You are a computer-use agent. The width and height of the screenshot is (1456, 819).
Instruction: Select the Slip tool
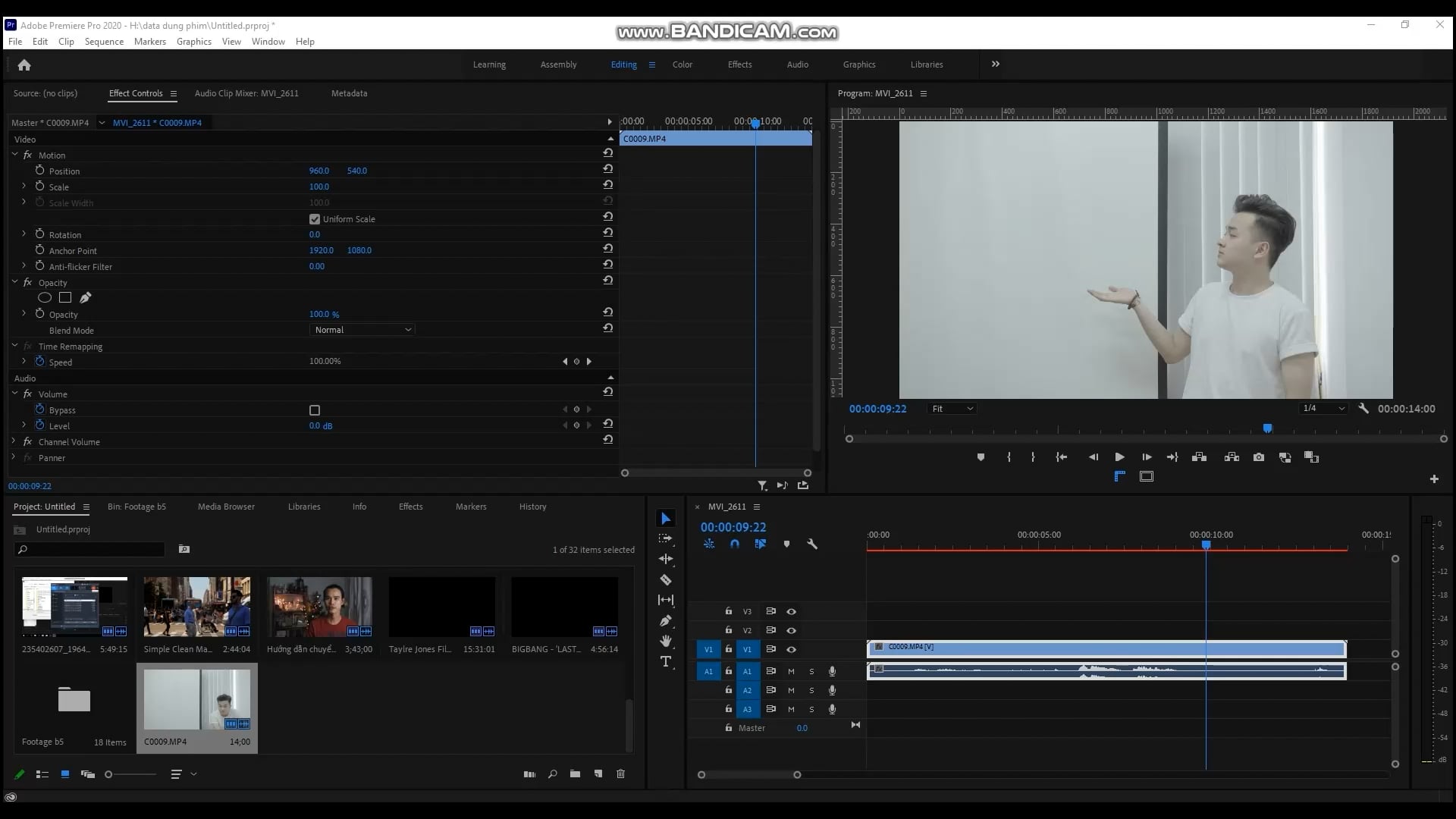click(666, 600)
